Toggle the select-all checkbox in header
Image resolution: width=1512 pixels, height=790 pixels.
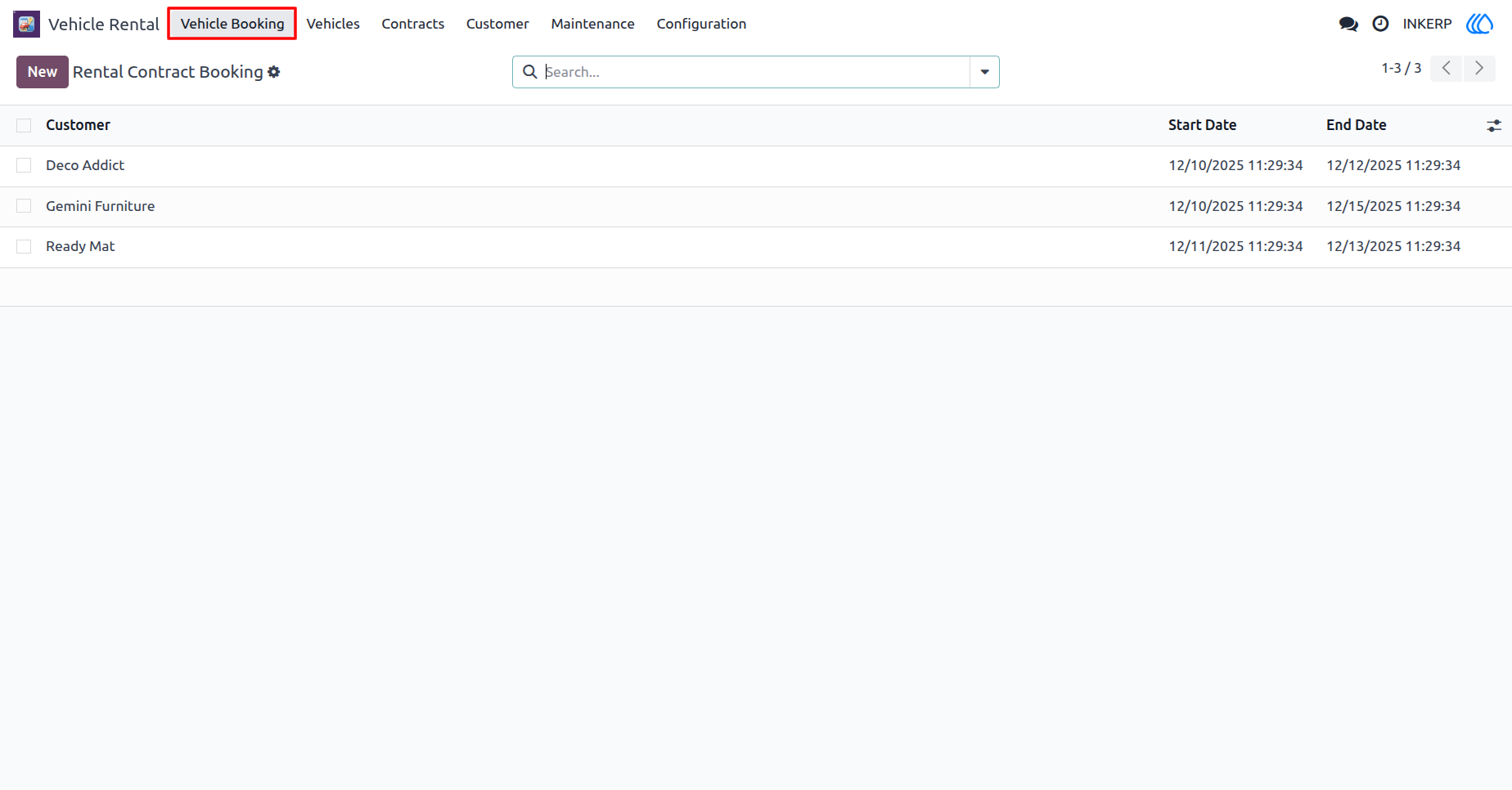click(x=24, y=125)
